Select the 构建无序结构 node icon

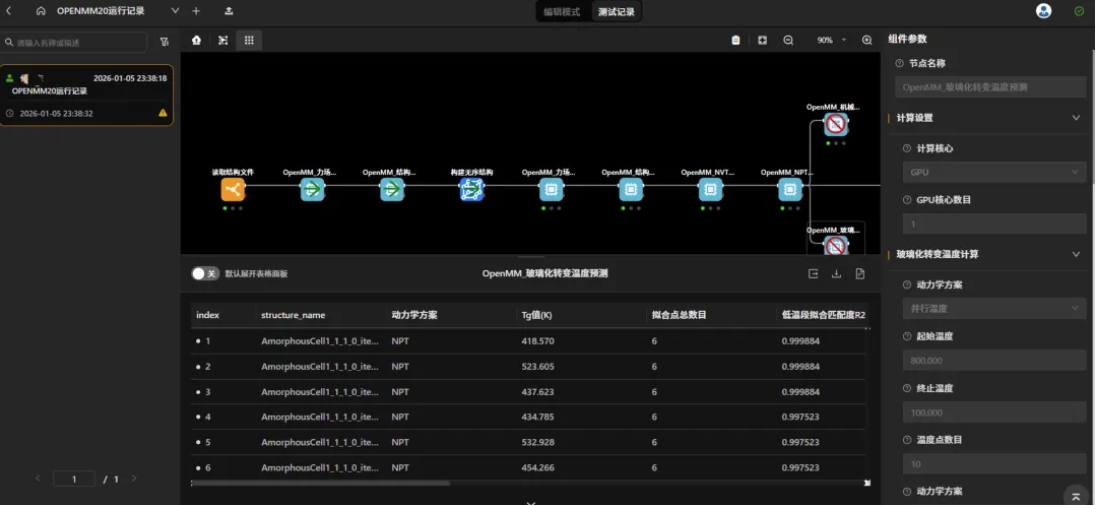pyautogui.click(x=472, y=189)
